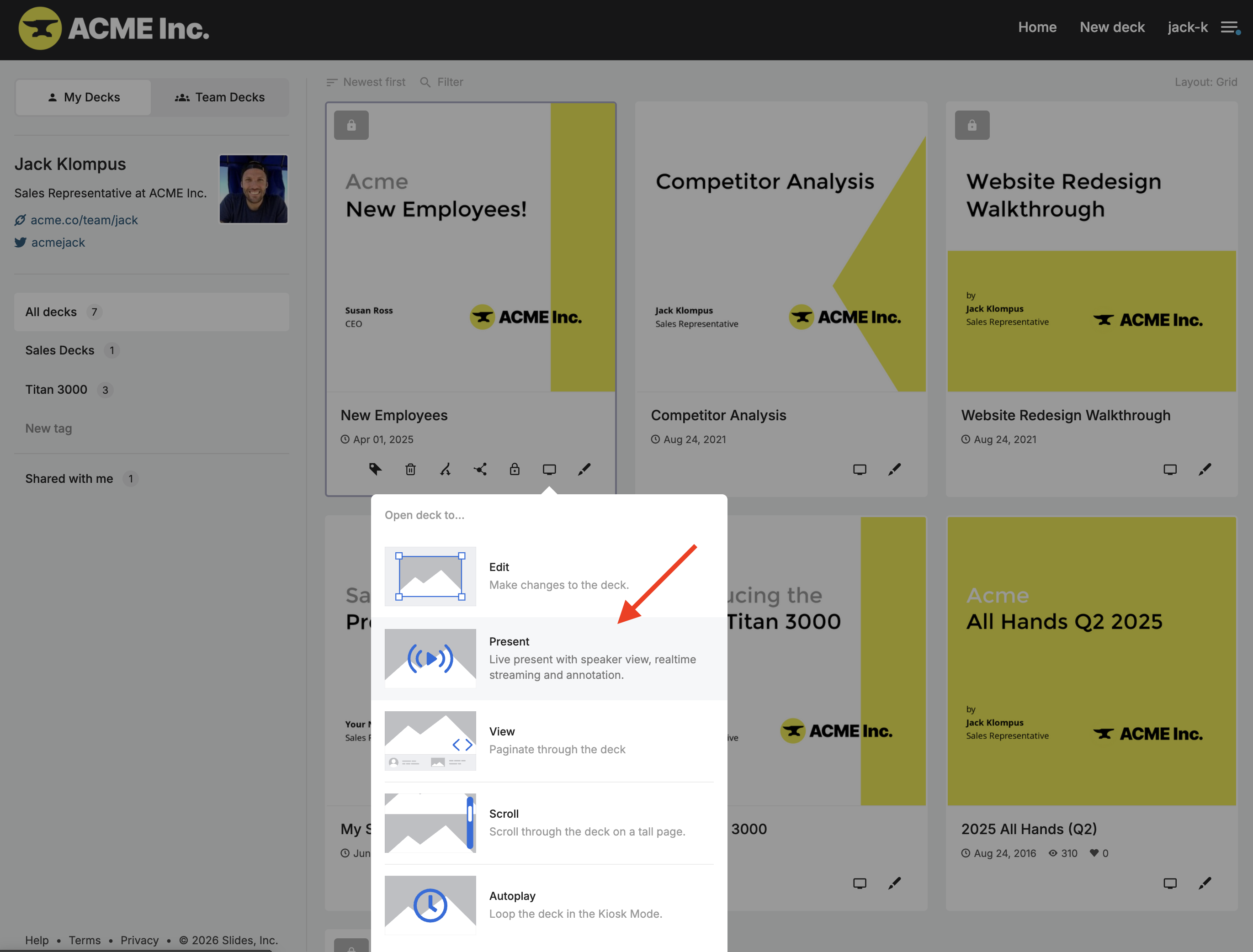Viewport: 1253px width, 952px height.
Task: Open the Acme New Employees slide thumbnail
Action: pyautogui.click(x=470, y=247)
